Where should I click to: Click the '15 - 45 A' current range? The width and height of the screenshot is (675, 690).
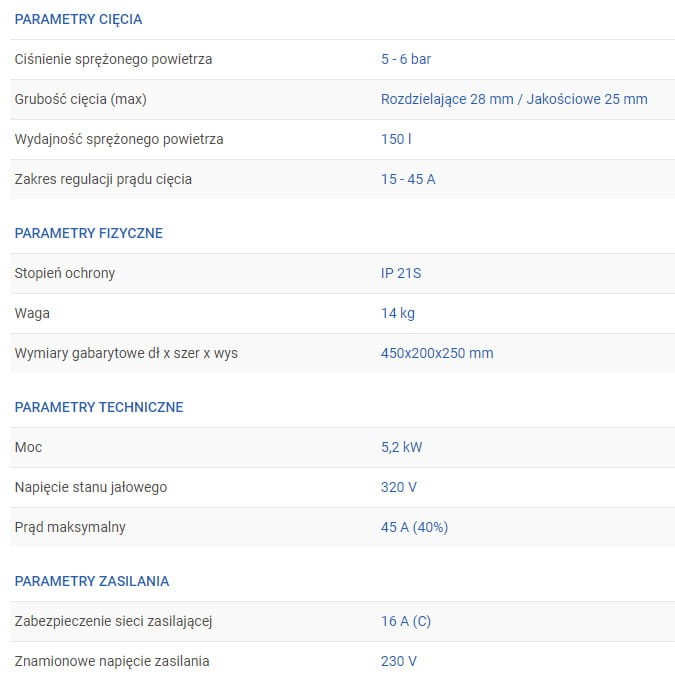408,179
